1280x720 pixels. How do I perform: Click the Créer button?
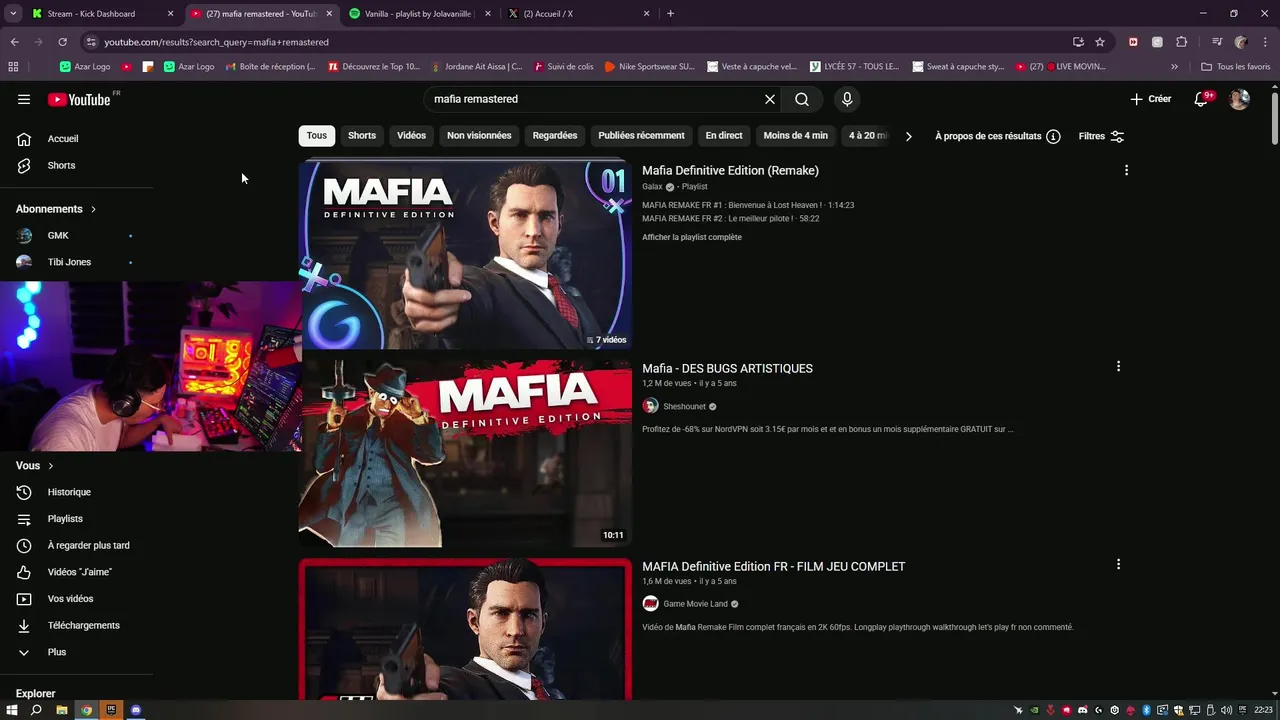[1150, 99]
